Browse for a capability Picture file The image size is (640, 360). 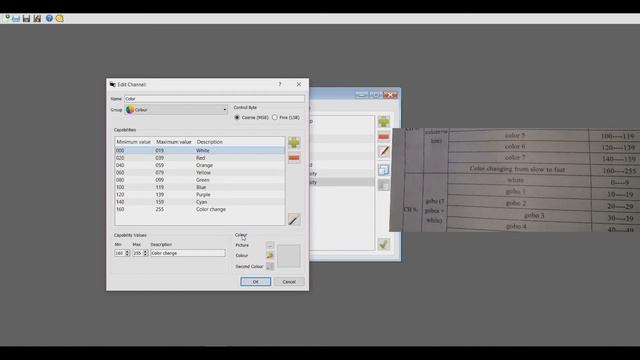point(269,245)
